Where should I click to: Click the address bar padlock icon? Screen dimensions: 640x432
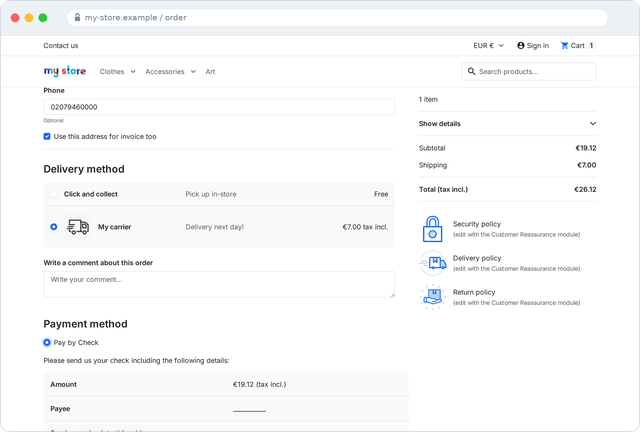click(x=77, y=17)
